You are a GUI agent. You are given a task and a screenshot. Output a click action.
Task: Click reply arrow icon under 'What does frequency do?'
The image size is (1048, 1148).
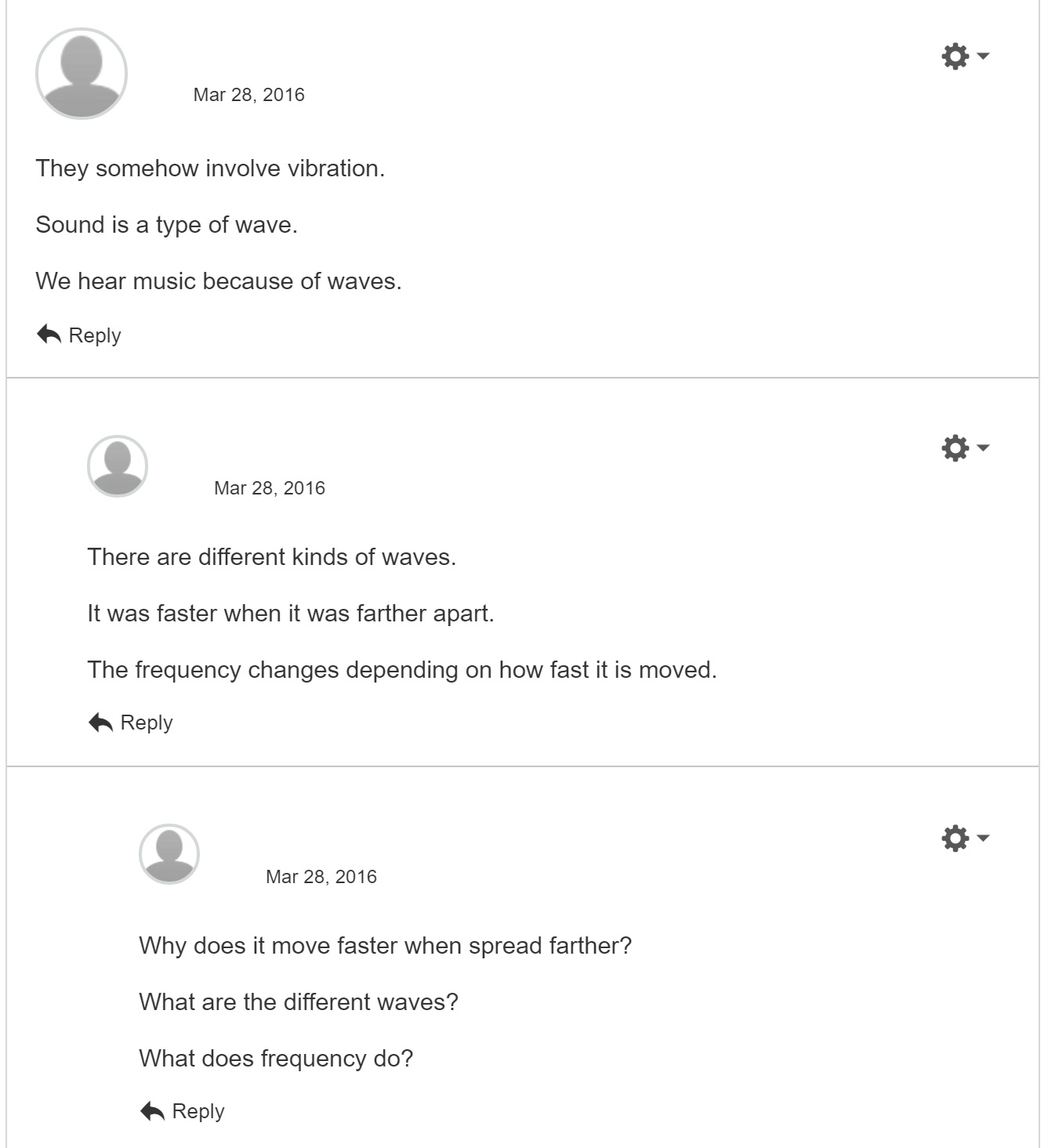click(x=152, y=1111)
